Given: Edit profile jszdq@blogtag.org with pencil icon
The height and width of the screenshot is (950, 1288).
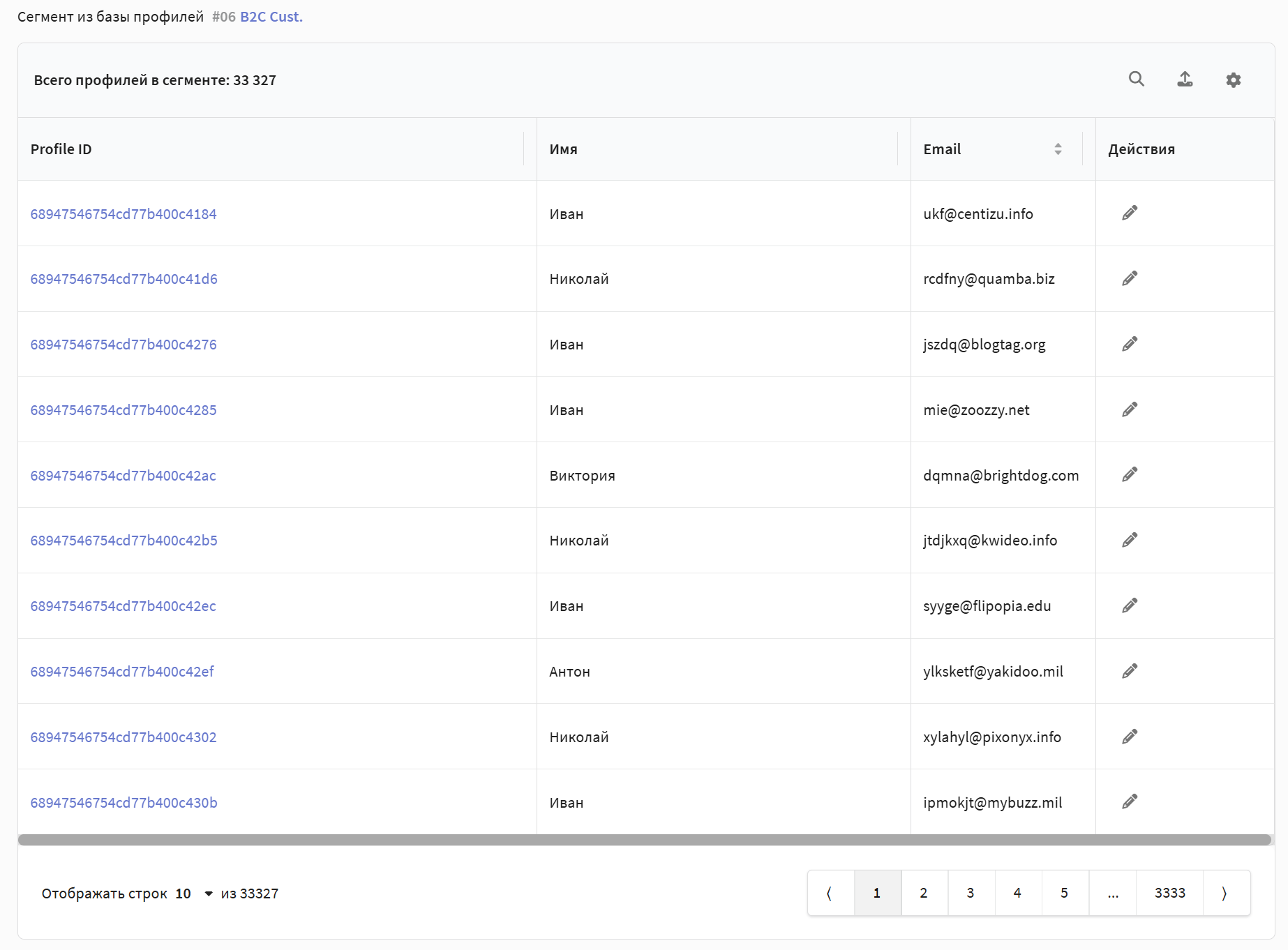Looking at the screenshot, I should tap(1130, 344).
